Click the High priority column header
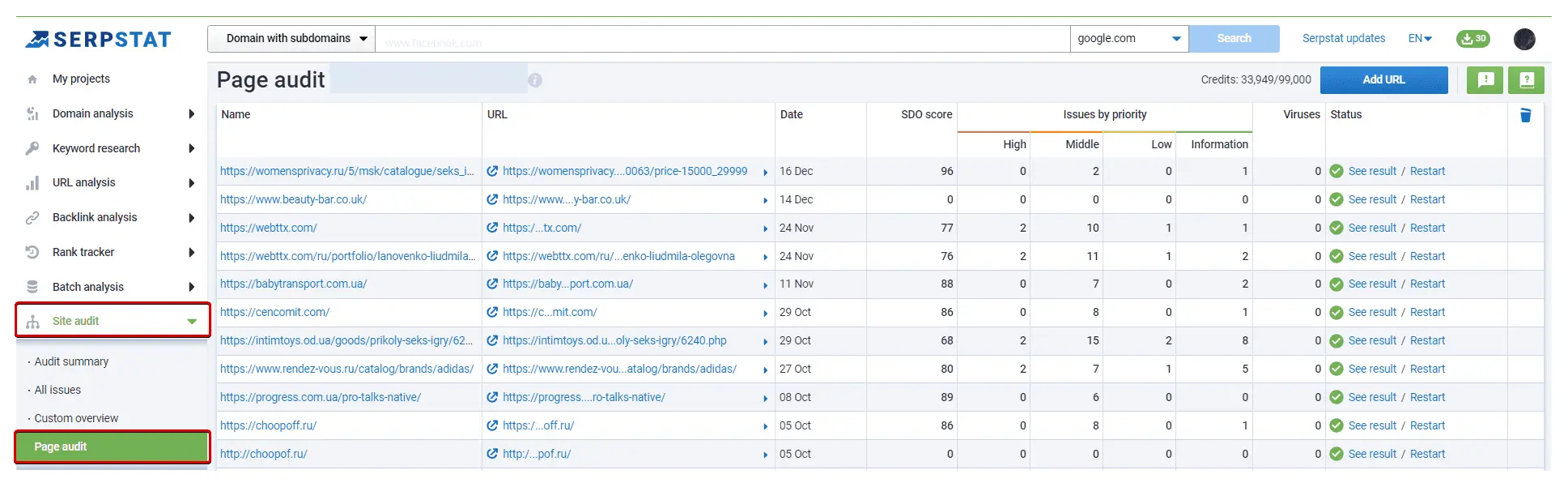1568x487 pixels. (1014, 144)
